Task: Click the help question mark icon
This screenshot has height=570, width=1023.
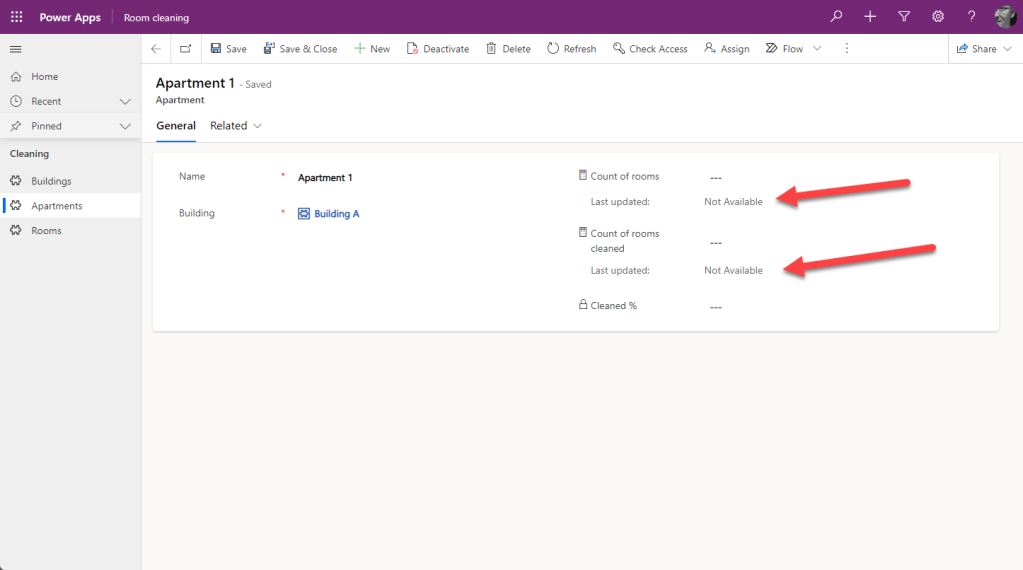Action: [971, 17]
